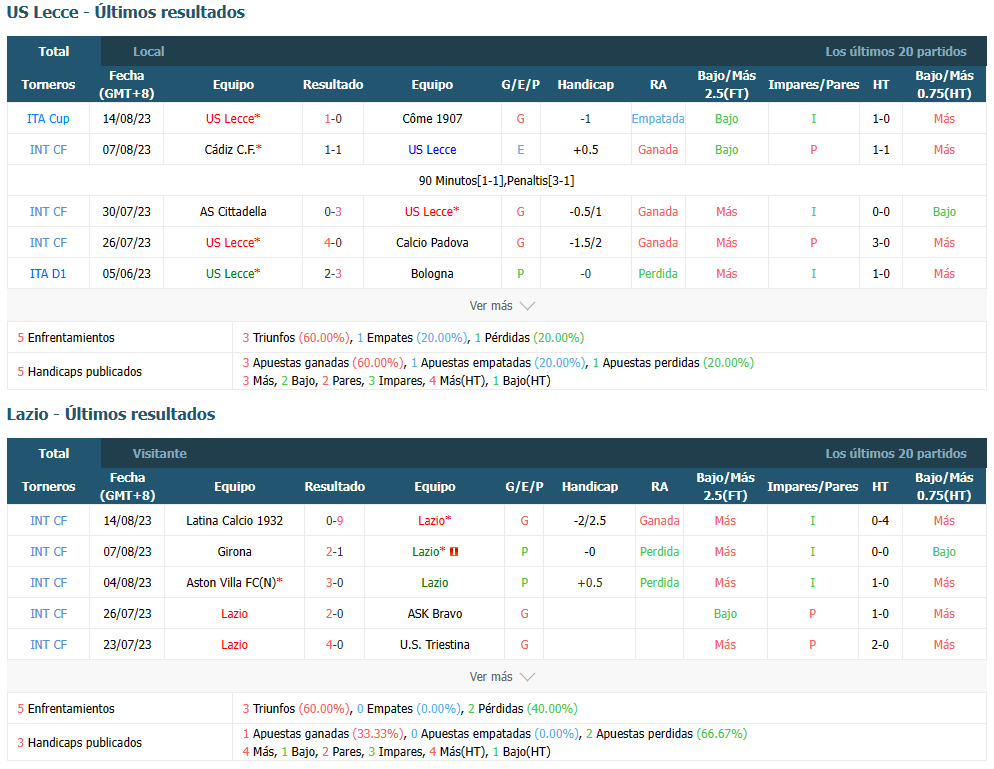
Task: Open the ITA D1 tournament link
Action: click(48, 274)
